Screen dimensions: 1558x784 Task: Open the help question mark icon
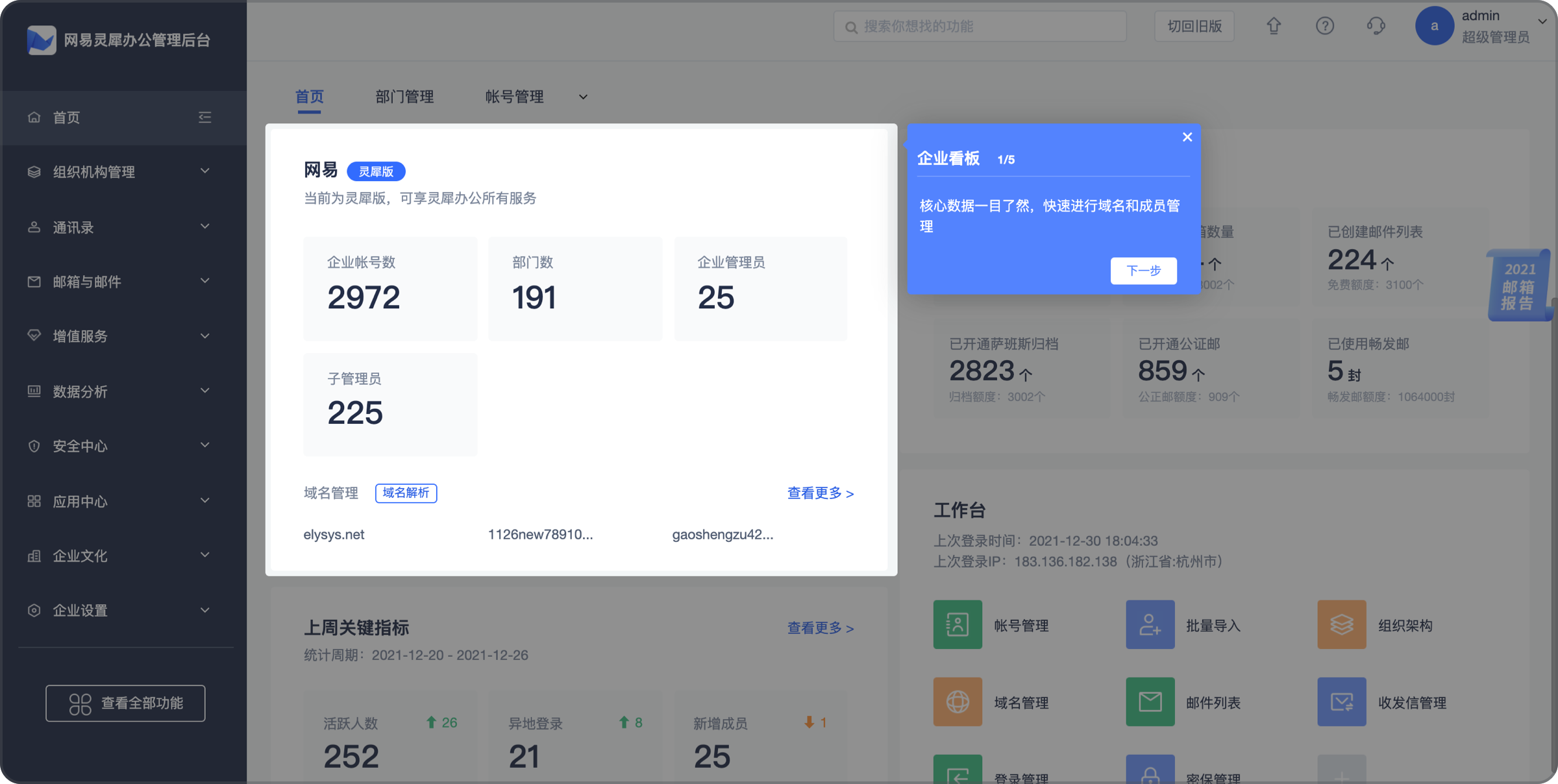[1324, 26]
